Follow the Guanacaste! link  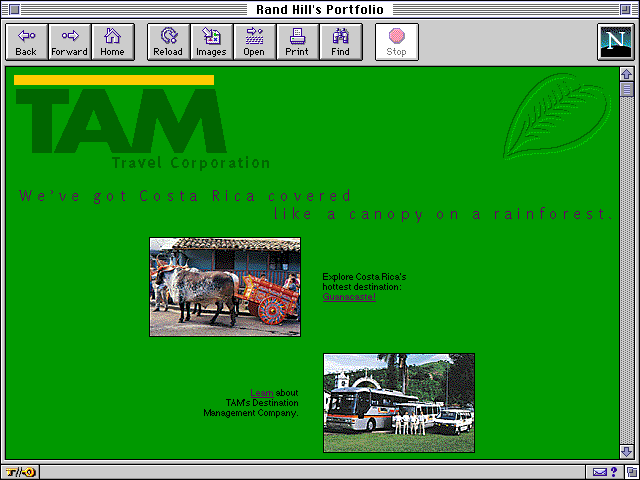coord(349,297)
